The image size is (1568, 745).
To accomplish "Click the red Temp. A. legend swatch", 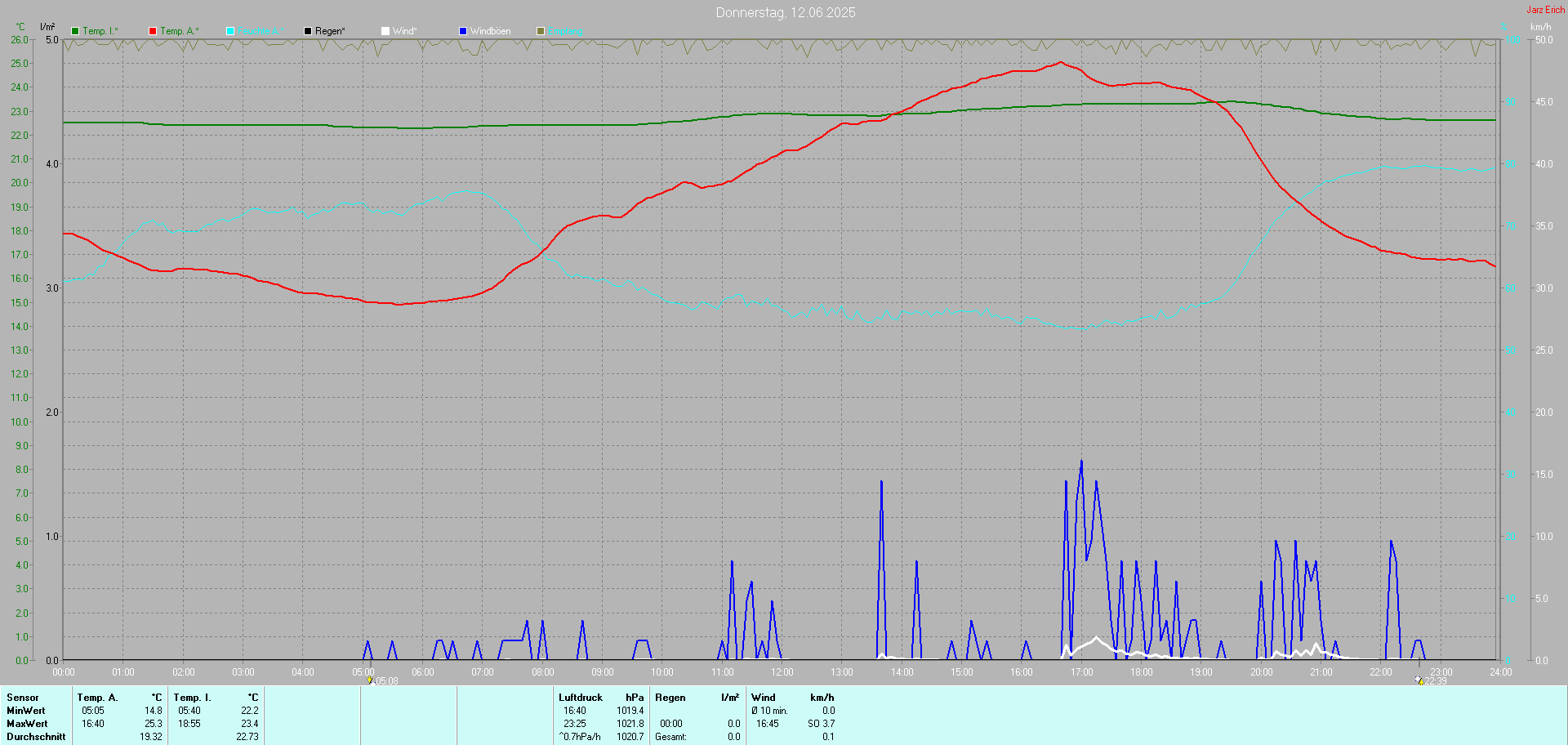I will point(153,31).
